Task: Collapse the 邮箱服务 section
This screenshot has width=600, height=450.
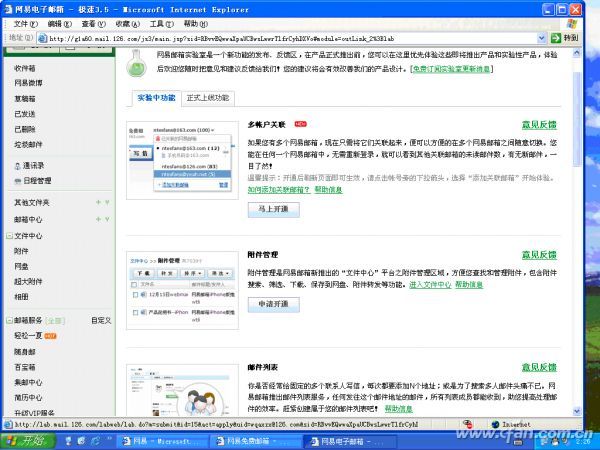Action: coord(10,320)
